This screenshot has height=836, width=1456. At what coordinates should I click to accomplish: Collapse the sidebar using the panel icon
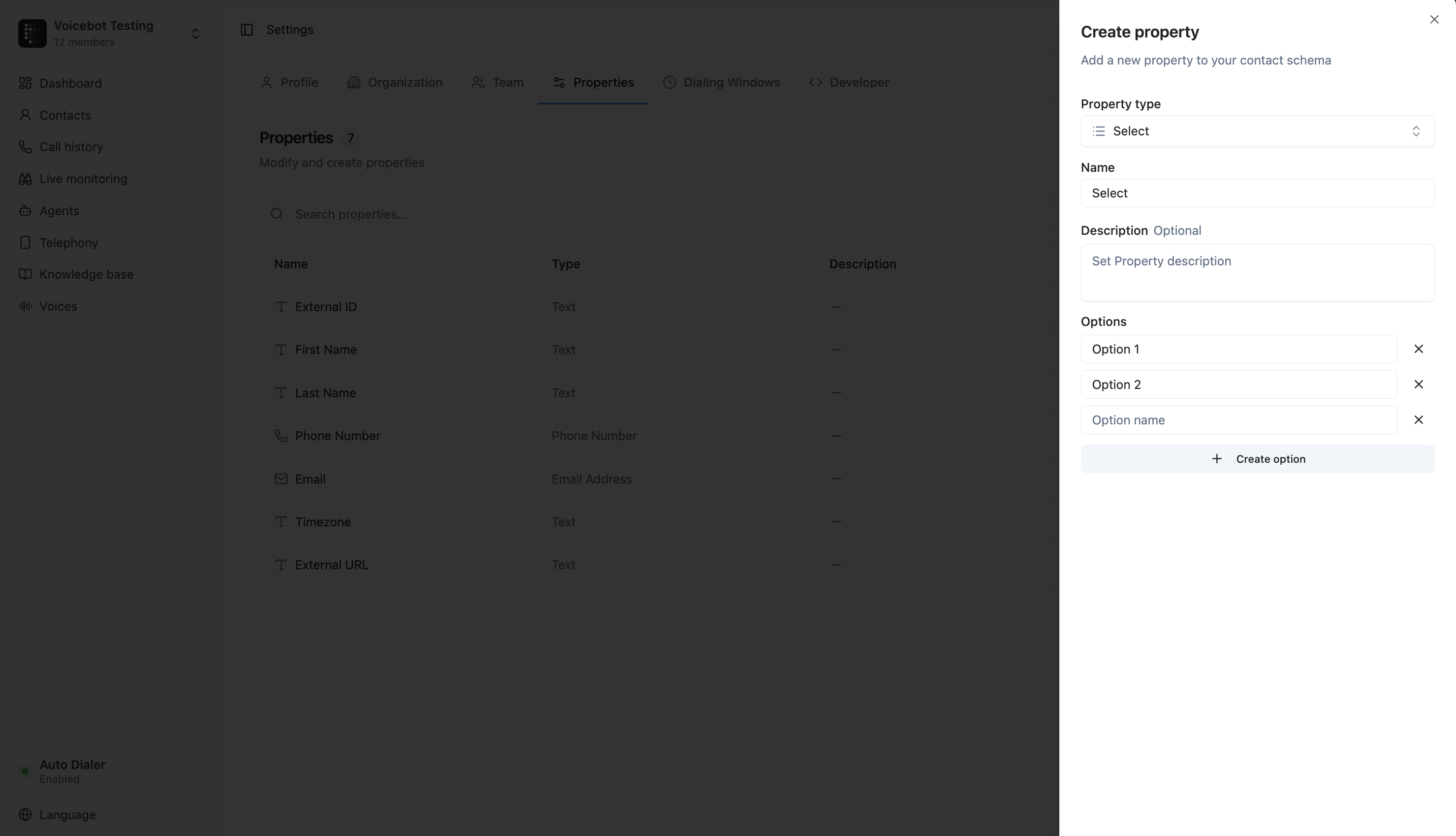247,30
